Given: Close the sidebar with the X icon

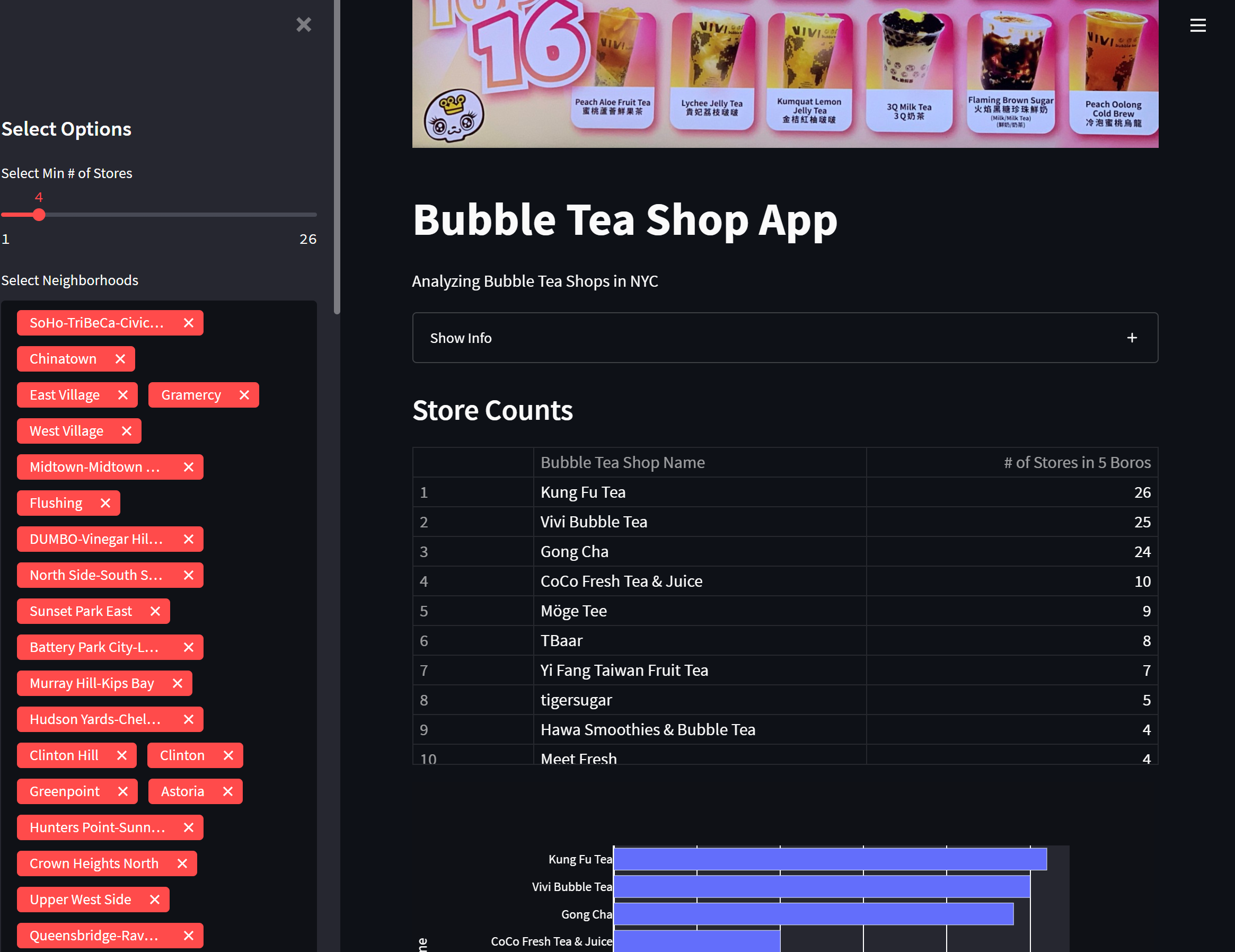Looking at the screenshot, I should tap(304, 24).
